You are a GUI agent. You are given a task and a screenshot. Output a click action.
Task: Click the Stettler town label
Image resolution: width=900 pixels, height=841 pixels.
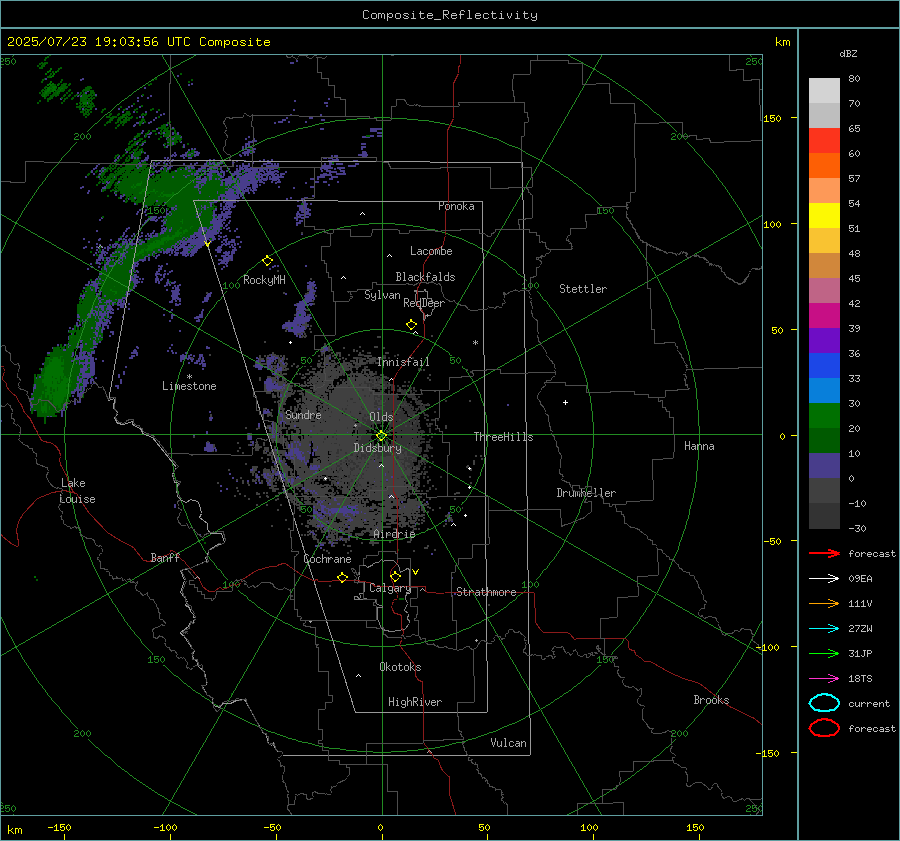coord(583,289)
